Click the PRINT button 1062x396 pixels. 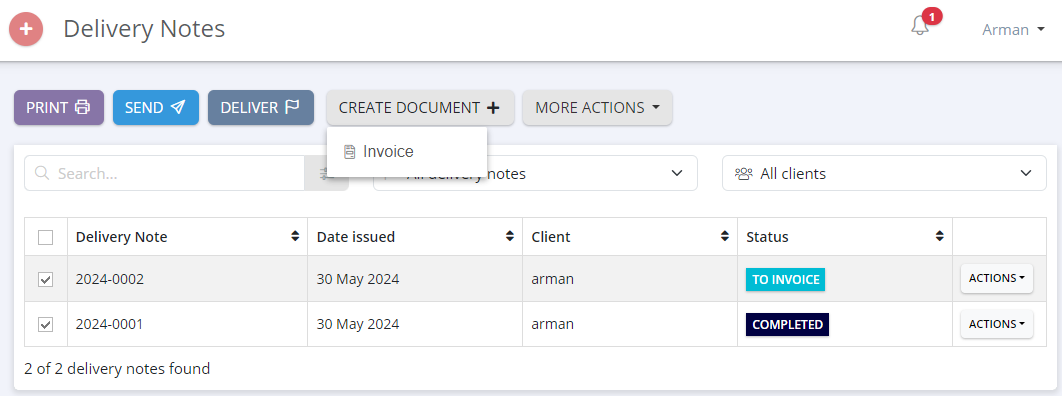pyautogui.click(x=59, y=108)
